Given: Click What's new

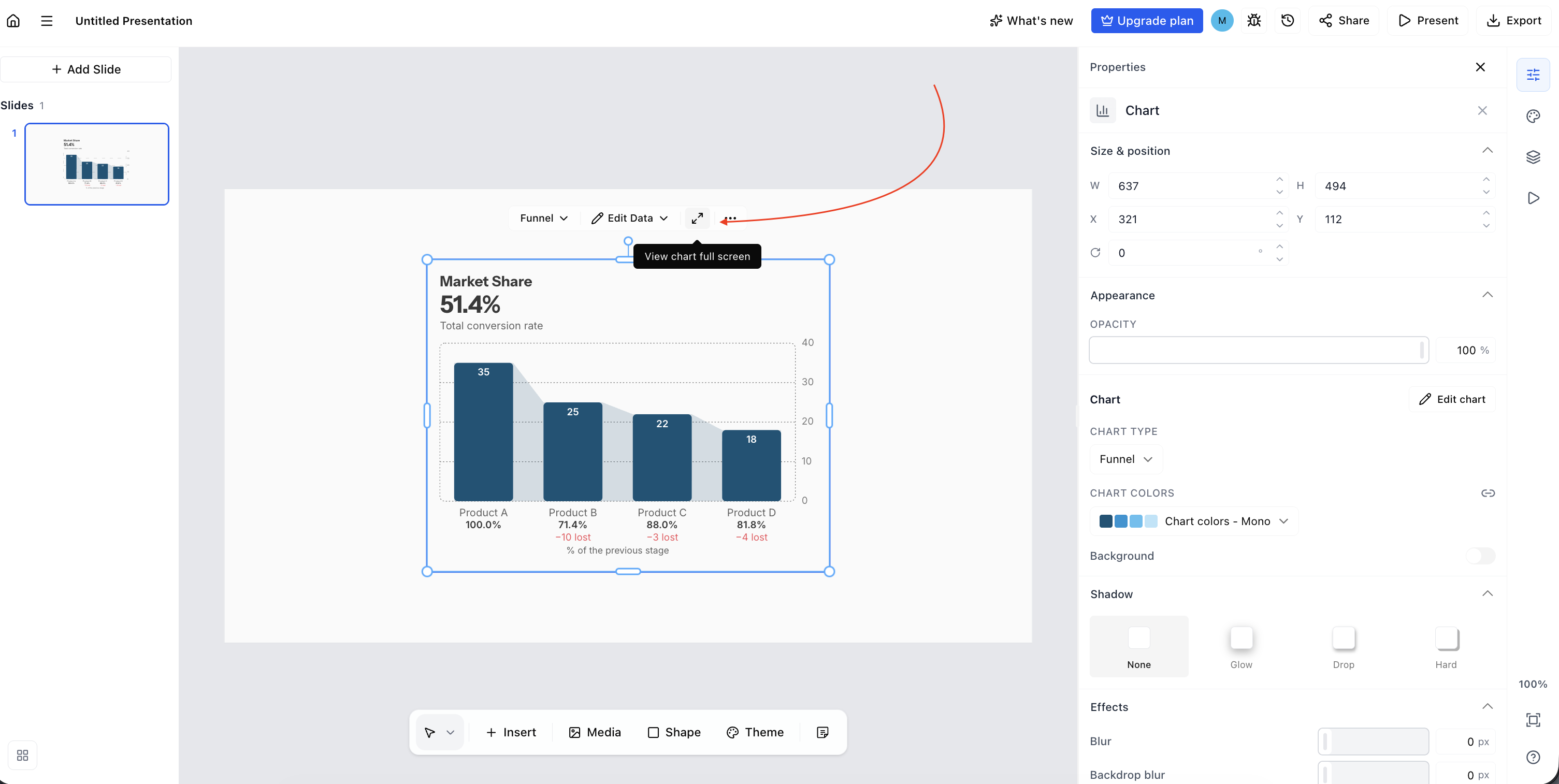Looking at the screenshot, I should point(1031,21).
